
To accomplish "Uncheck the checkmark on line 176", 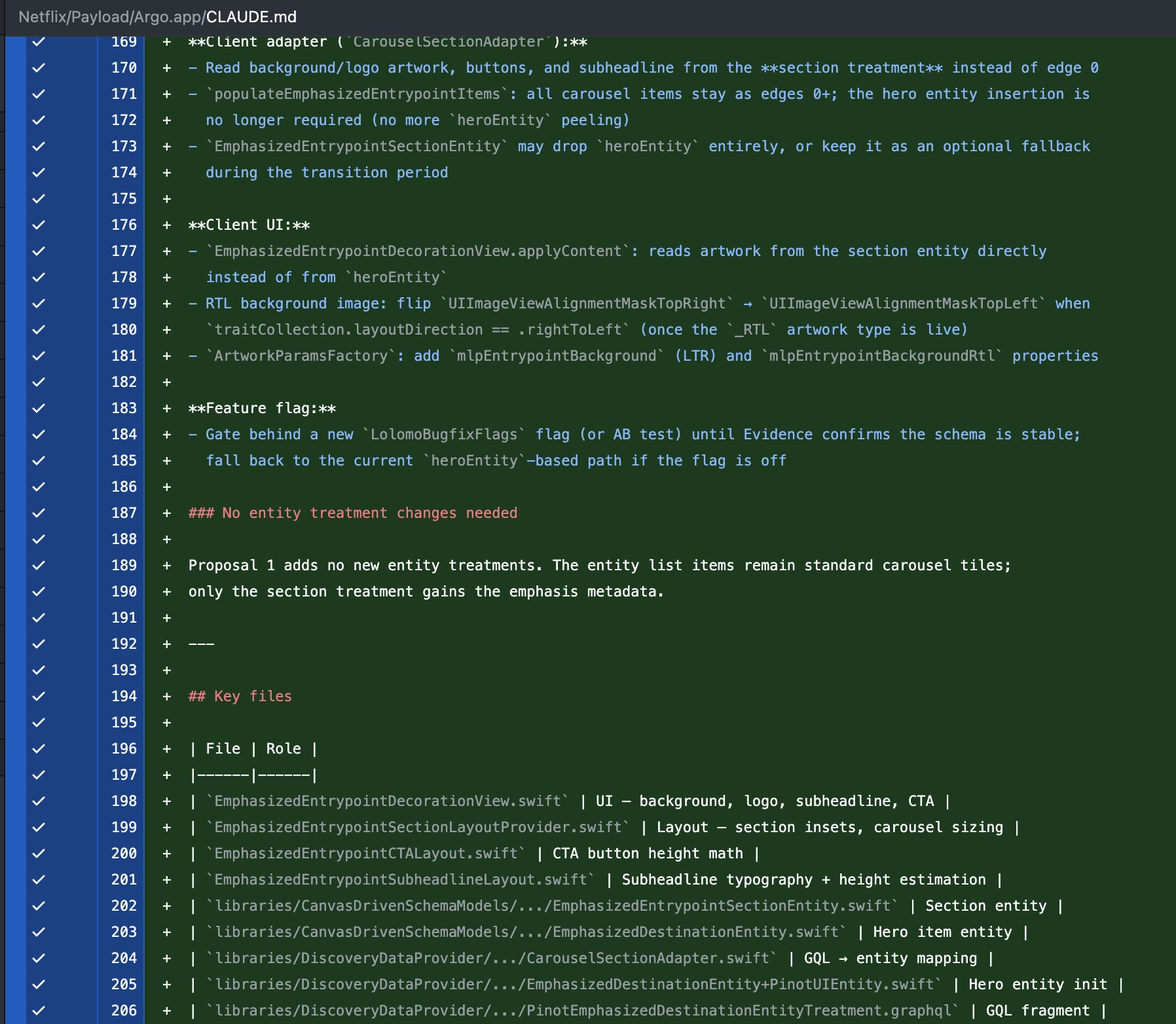I will [39, 225].
